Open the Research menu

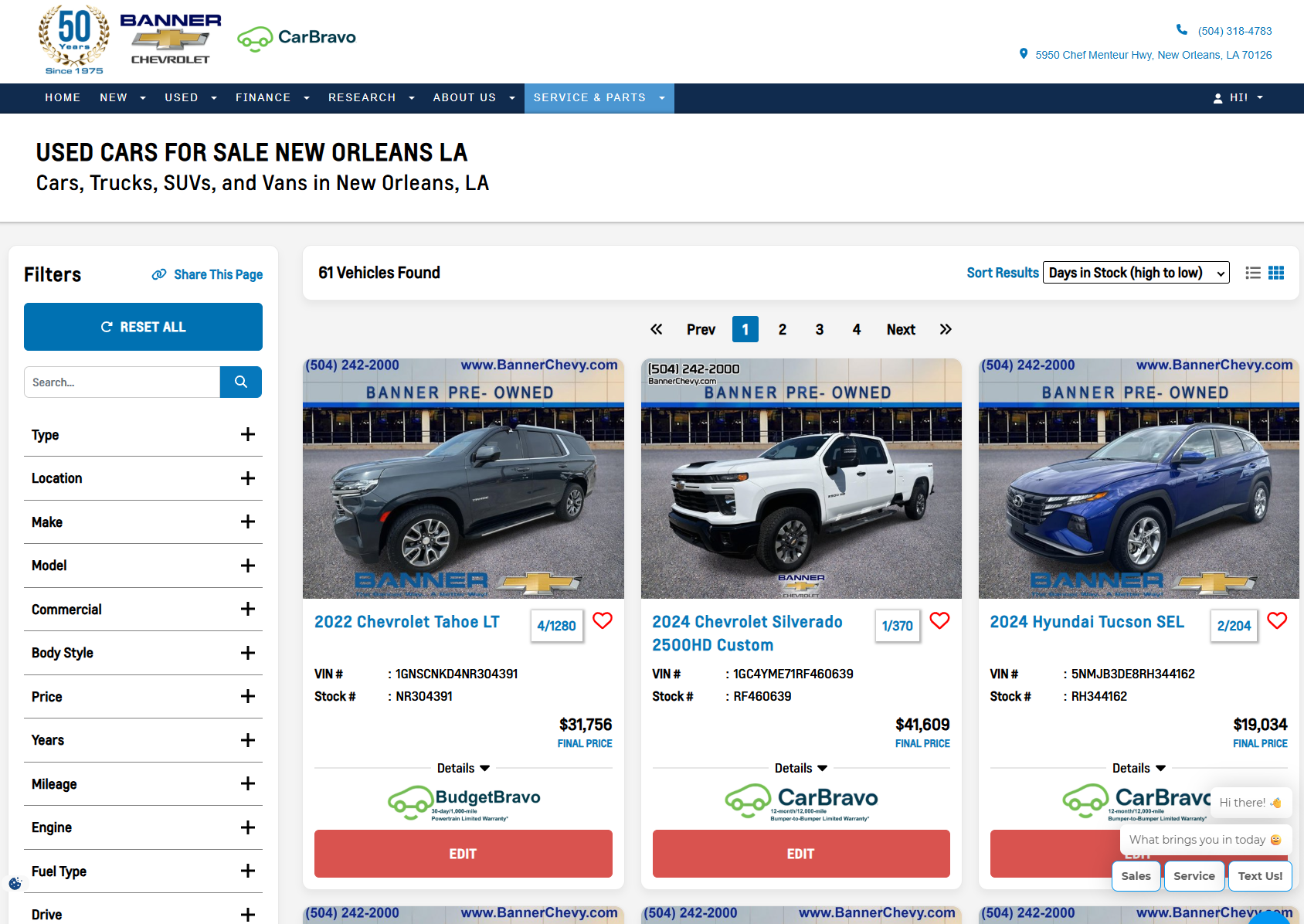coord(372,97)
